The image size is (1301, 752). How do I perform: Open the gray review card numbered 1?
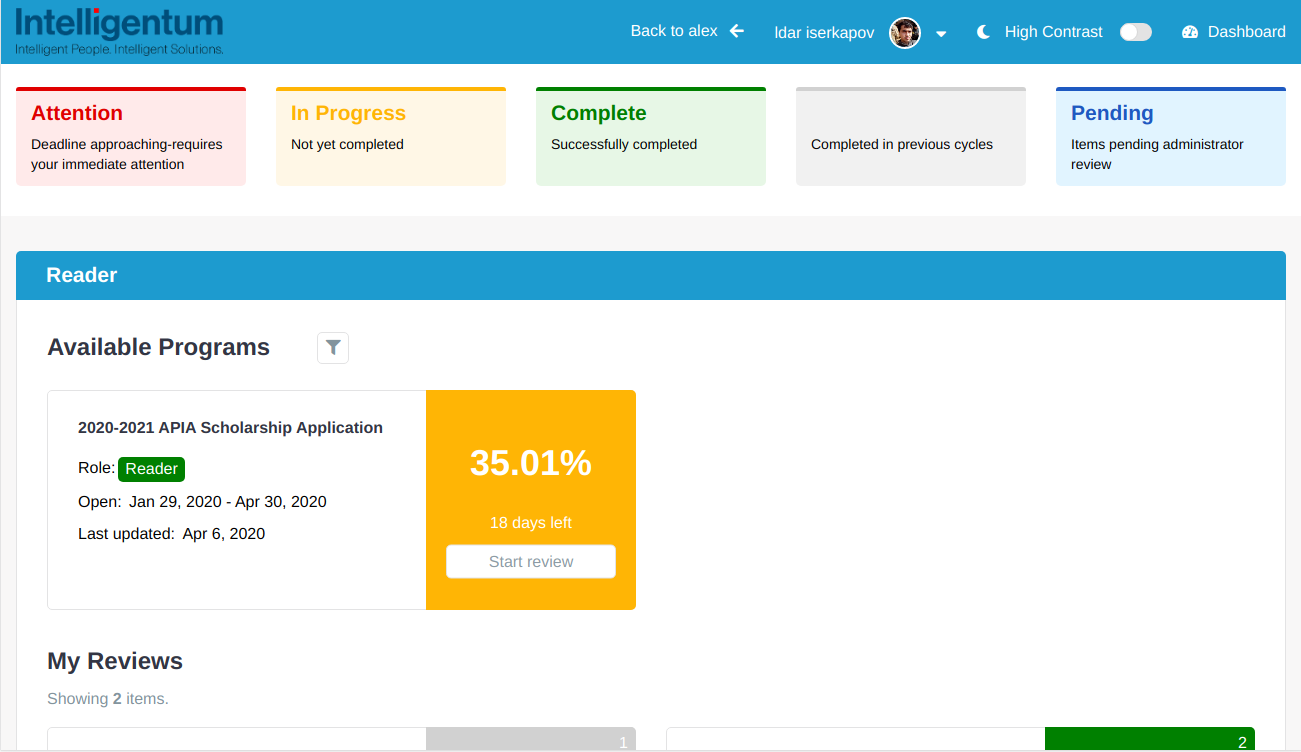pos(341,739)
